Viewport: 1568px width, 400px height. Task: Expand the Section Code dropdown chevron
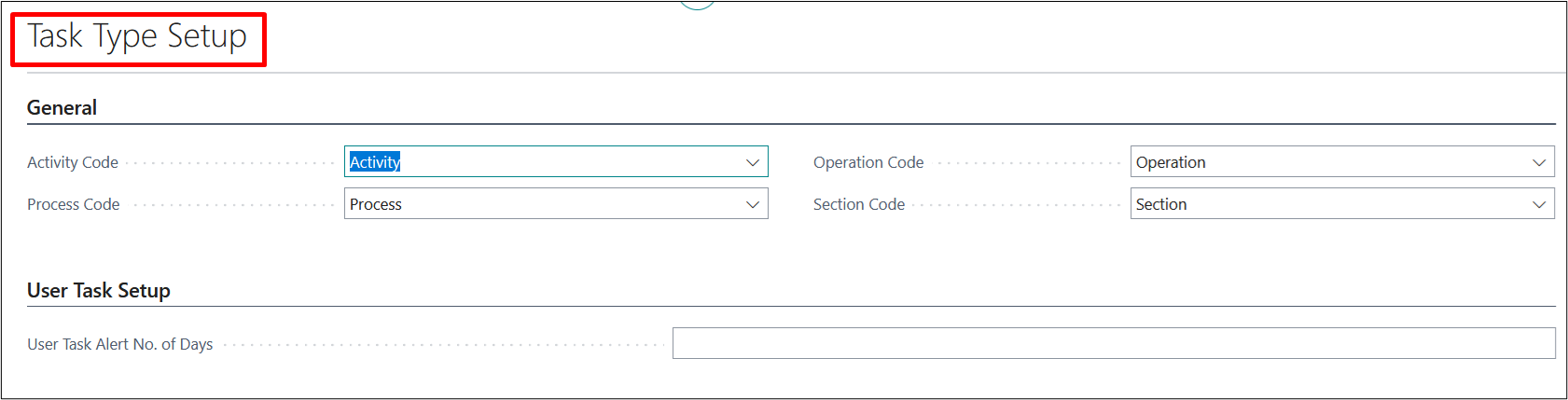[1539, 204]
